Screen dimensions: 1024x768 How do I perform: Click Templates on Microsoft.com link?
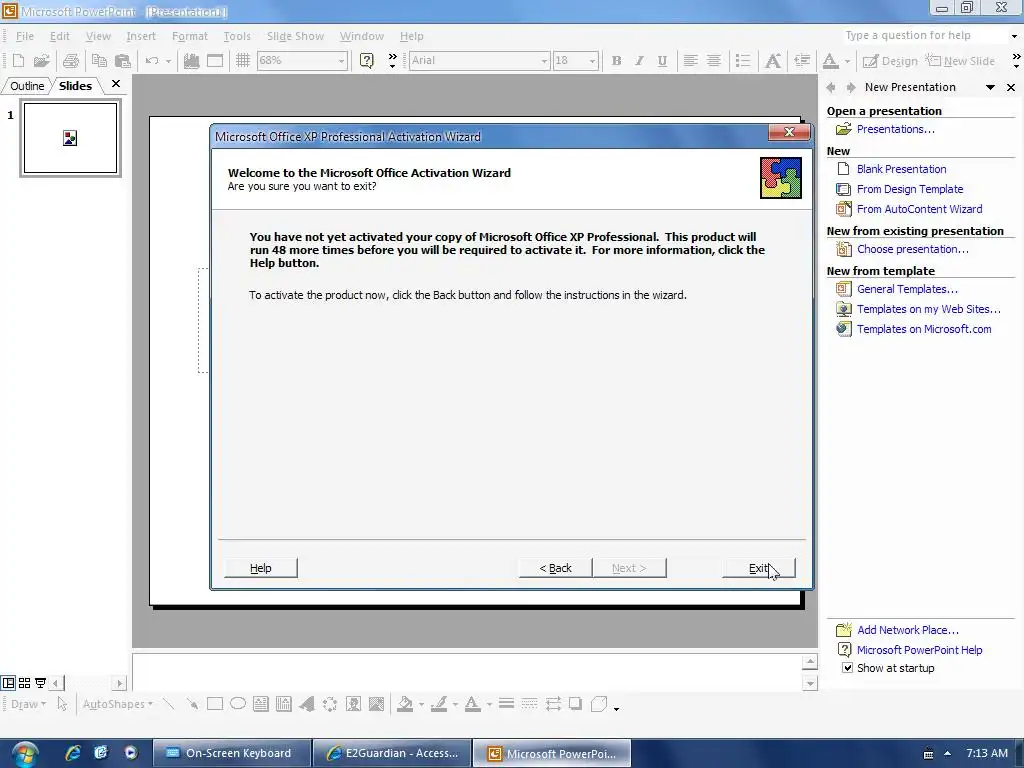point(924,329)
